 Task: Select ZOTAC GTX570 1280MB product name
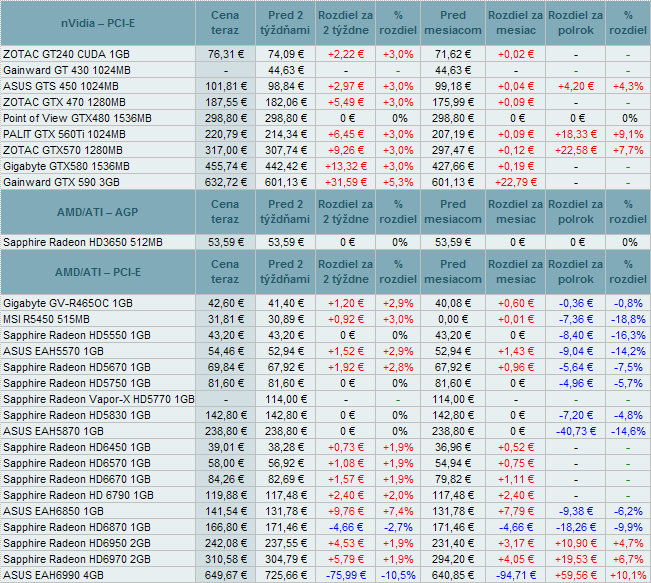(63, 150)
